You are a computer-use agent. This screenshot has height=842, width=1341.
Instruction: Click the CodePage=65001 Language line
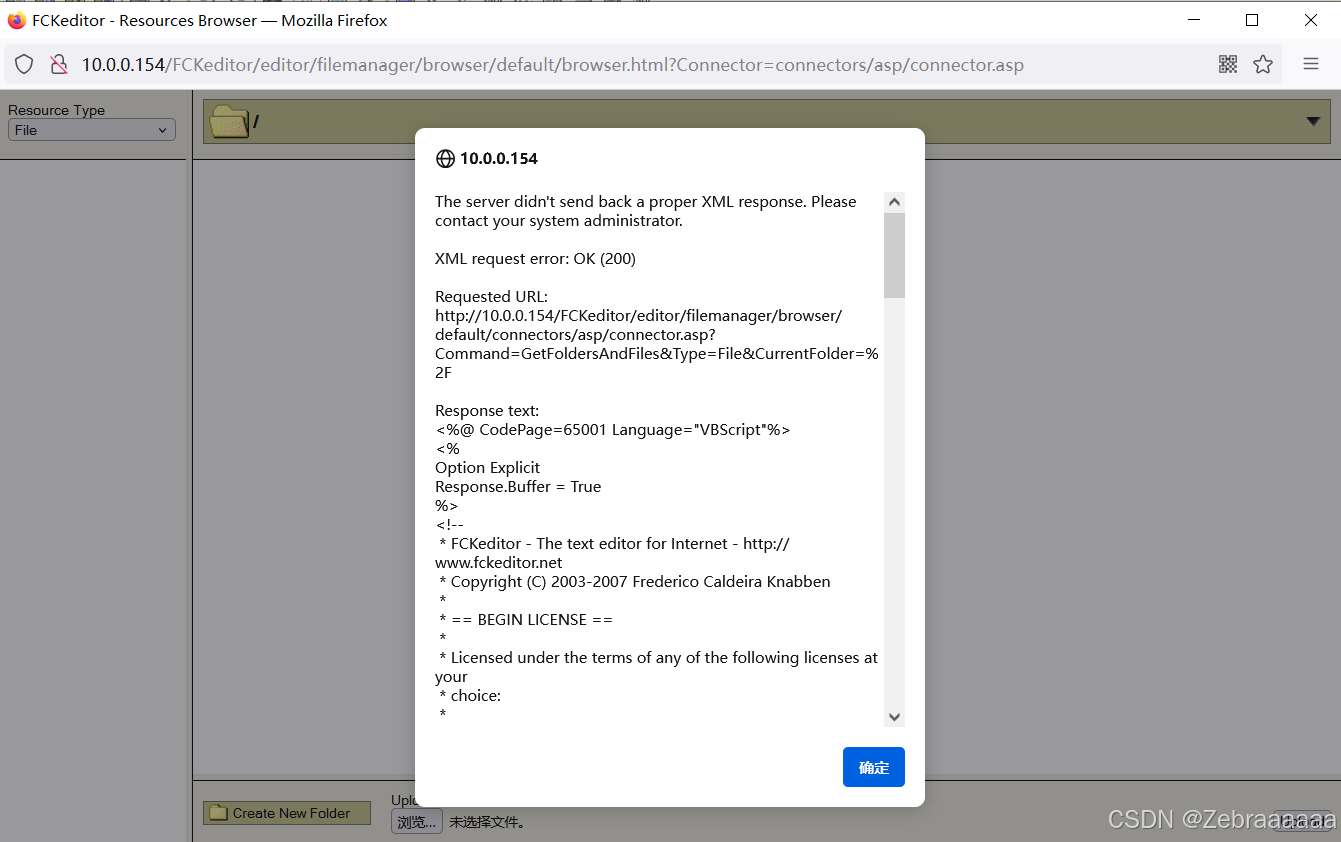(613, 430)
